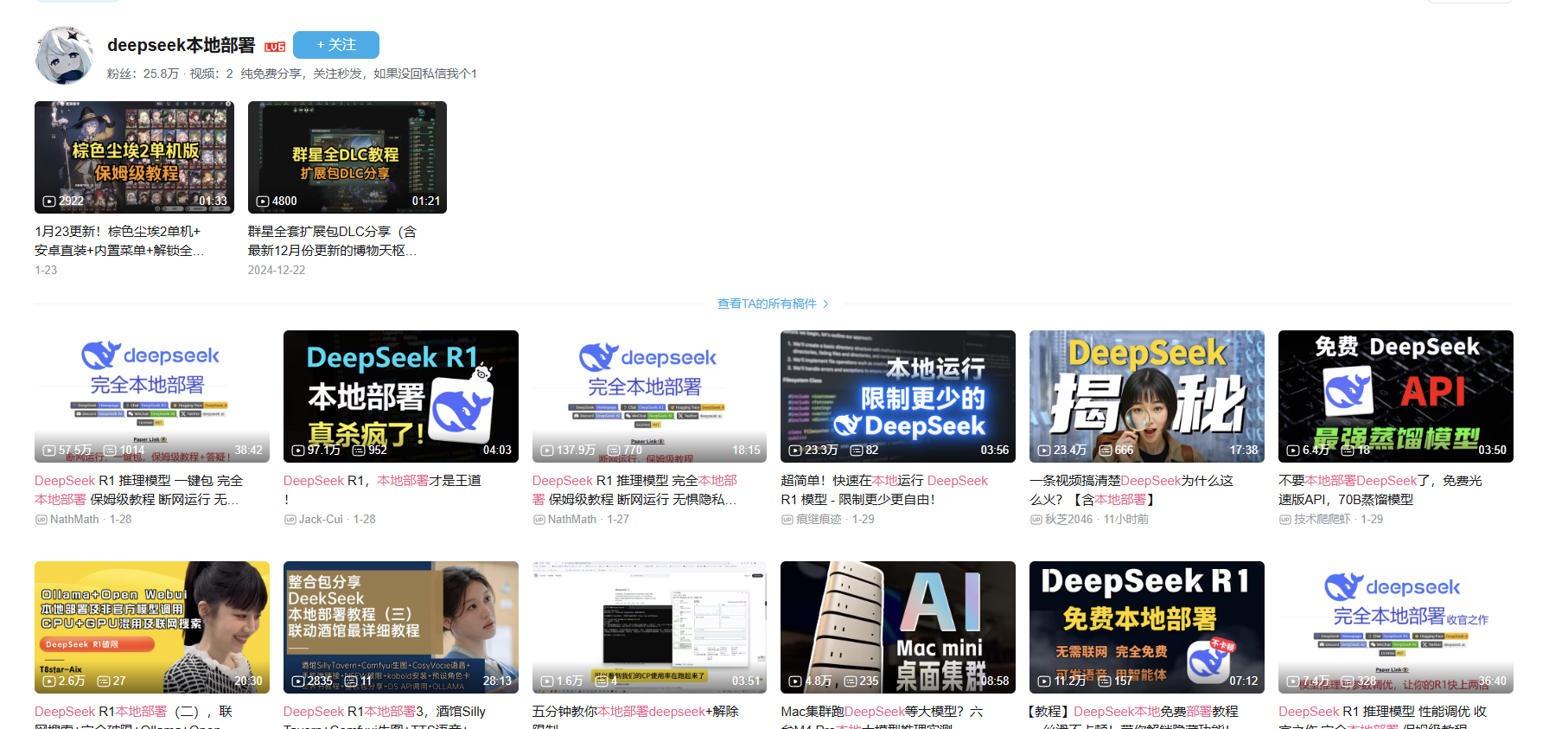Click the '11小时前' upload time
Image resolution: width=1568 pixels, height=729 pixels.
pos(1126,520)
